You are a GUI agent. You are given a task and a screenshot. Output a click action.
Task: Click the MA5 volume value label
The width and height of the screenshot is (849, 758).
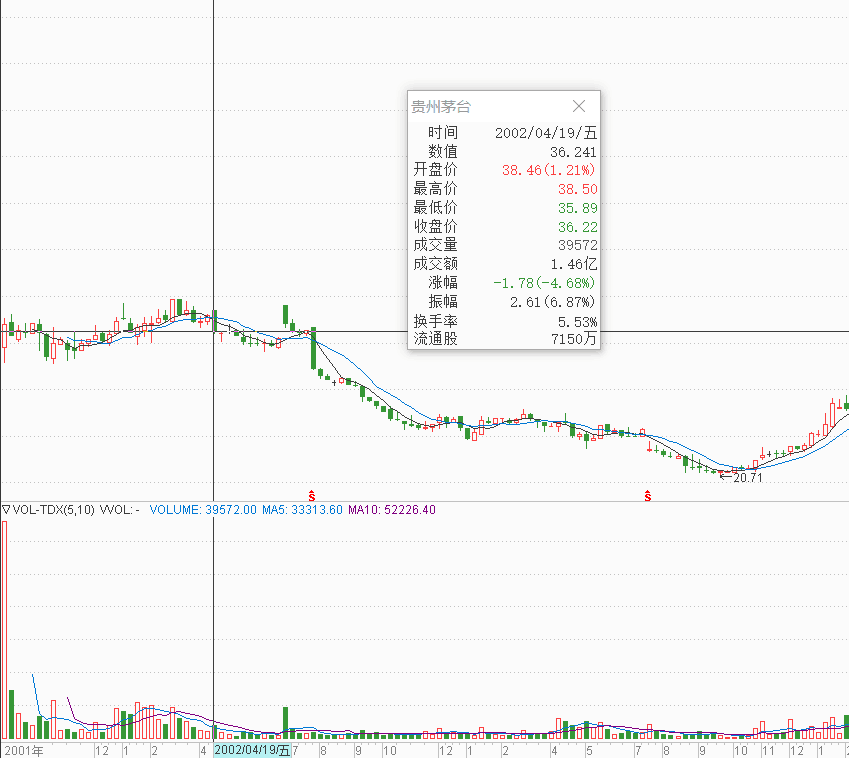[302, 510]
